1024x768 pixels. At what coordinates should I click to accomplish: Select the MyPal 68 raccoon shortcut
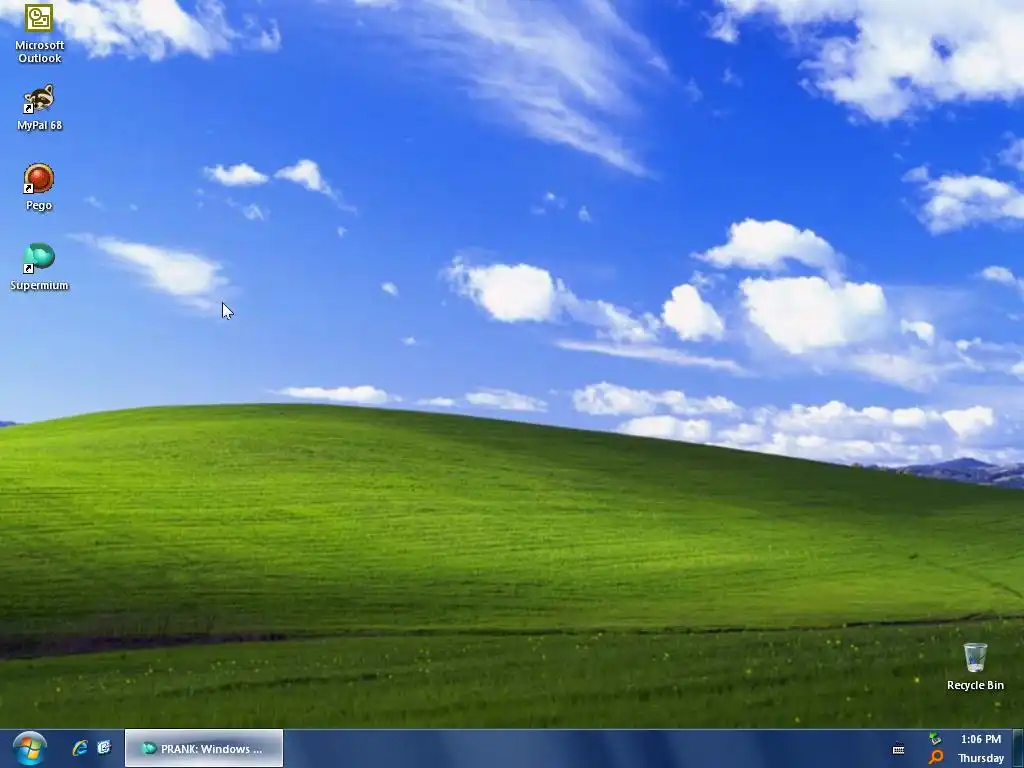pyautogui.click(x=39, y=108)
